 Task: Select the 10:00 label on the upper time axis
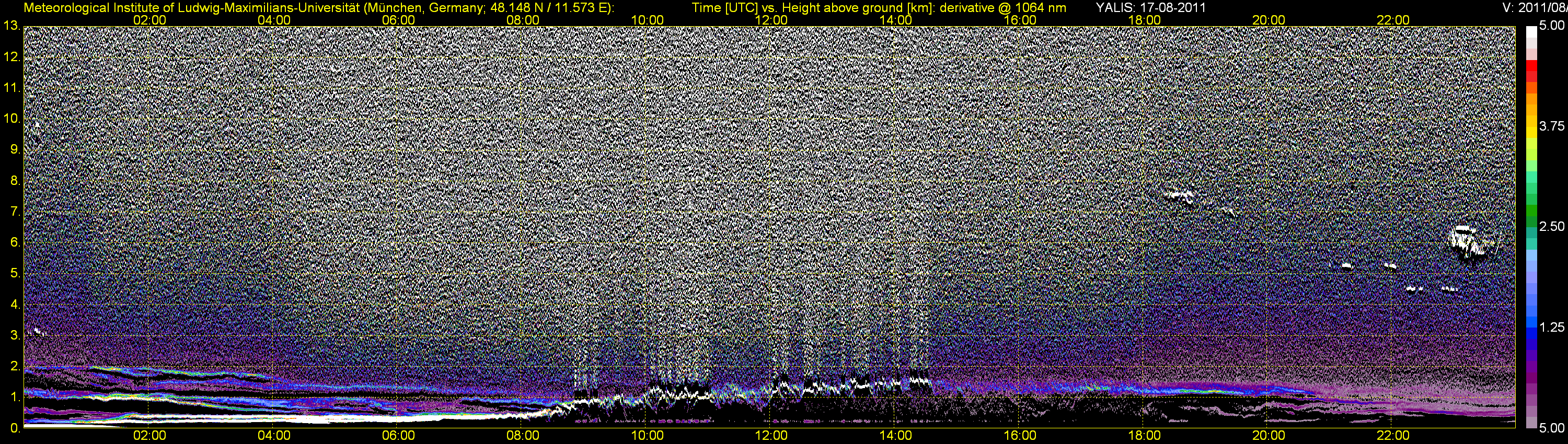point(647,20)
